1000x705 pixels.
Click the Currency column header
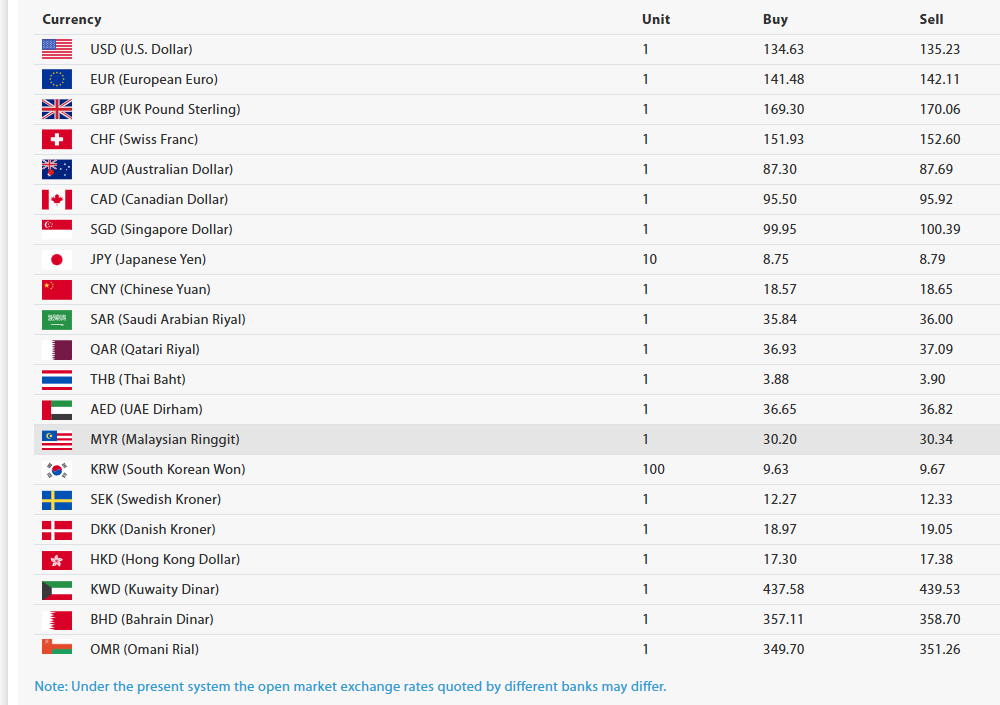pos(72,19)
